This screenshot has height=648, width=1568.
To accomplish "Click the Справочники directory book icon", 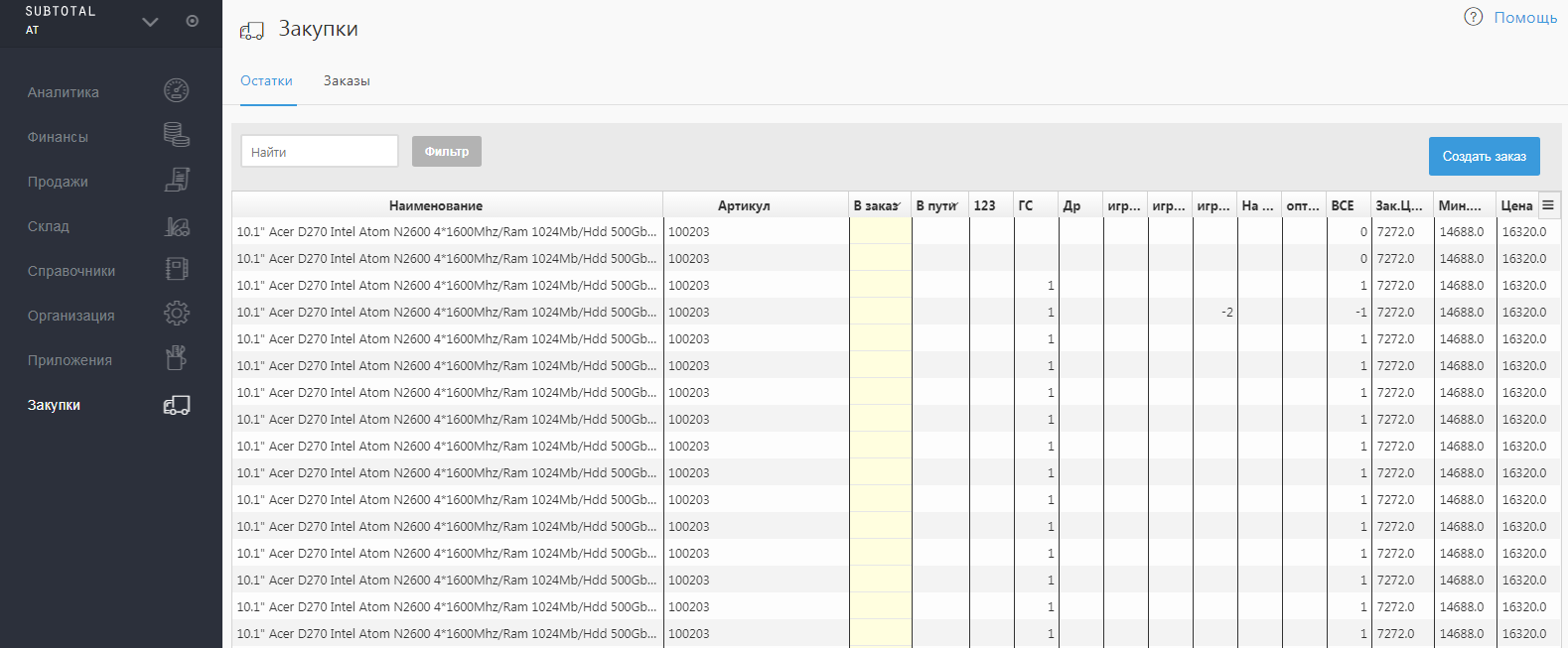I will tap(176, 270).
